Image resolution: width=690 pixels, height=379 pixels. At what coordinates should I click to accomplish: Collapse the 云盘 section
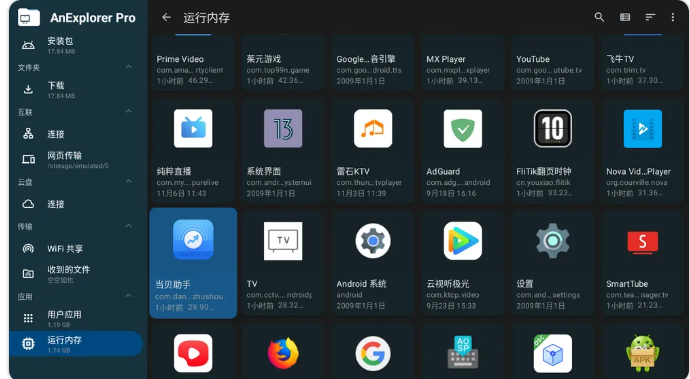coord(128,181)
